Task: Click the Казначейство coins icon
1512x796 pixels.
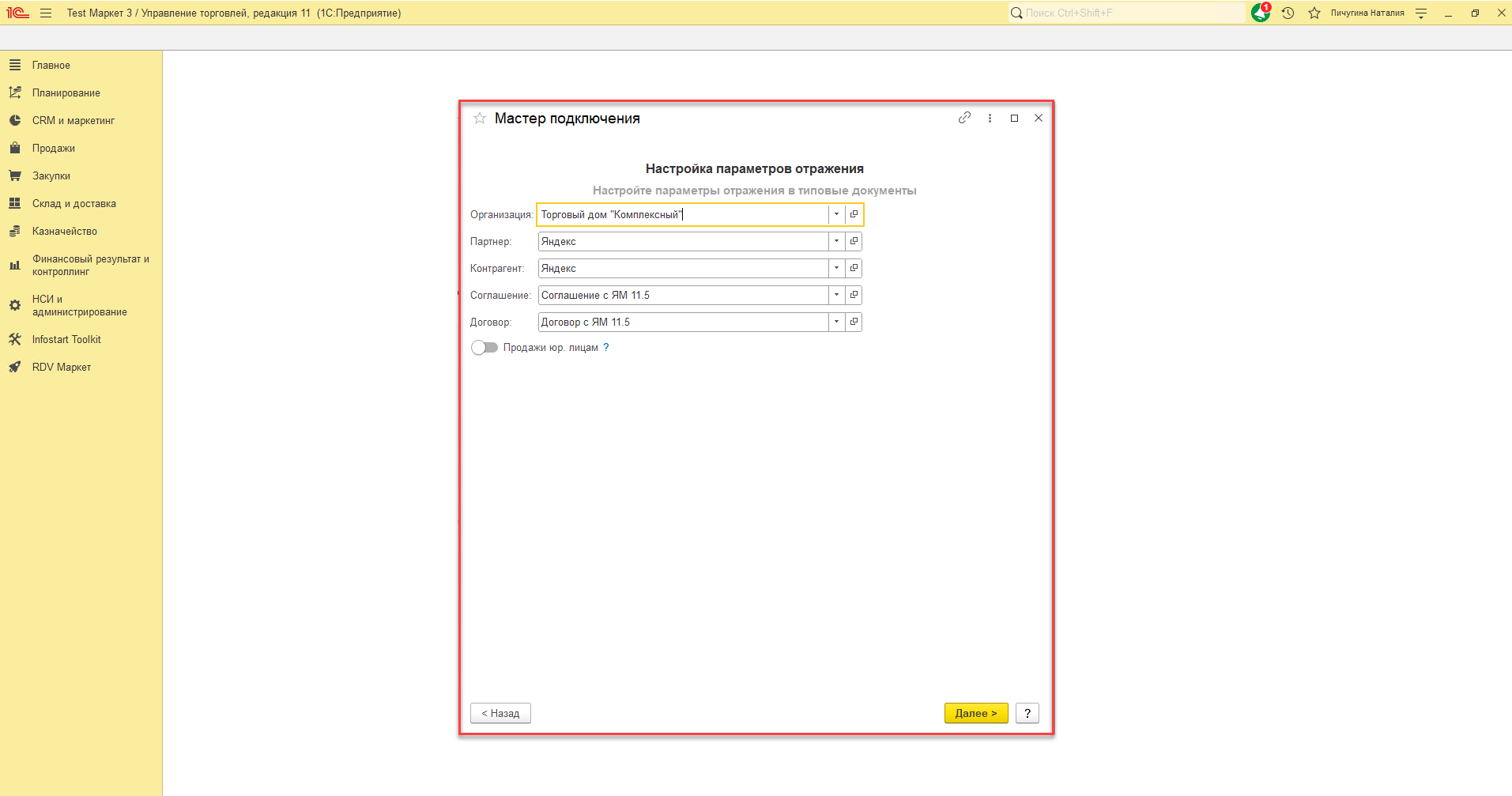Action: 15,231
